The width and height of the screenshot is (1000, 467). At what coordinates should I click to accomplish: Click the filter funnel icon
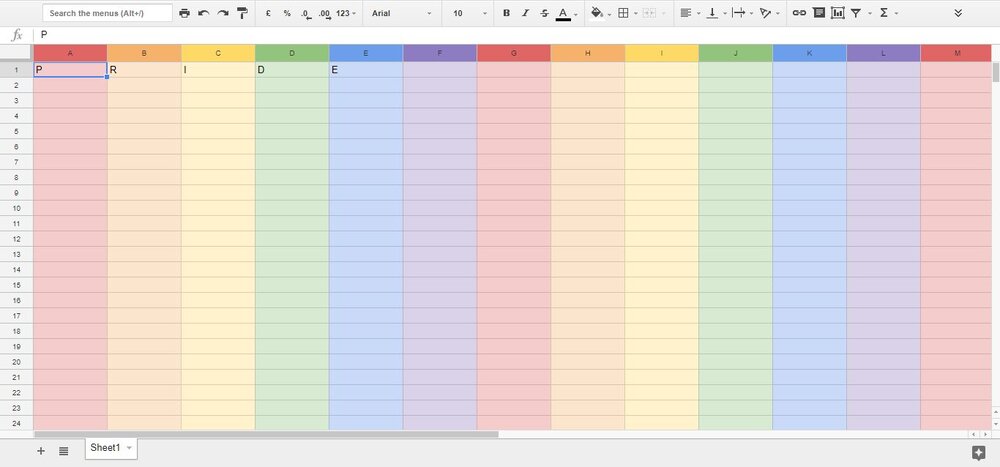[x=856, y=13]
